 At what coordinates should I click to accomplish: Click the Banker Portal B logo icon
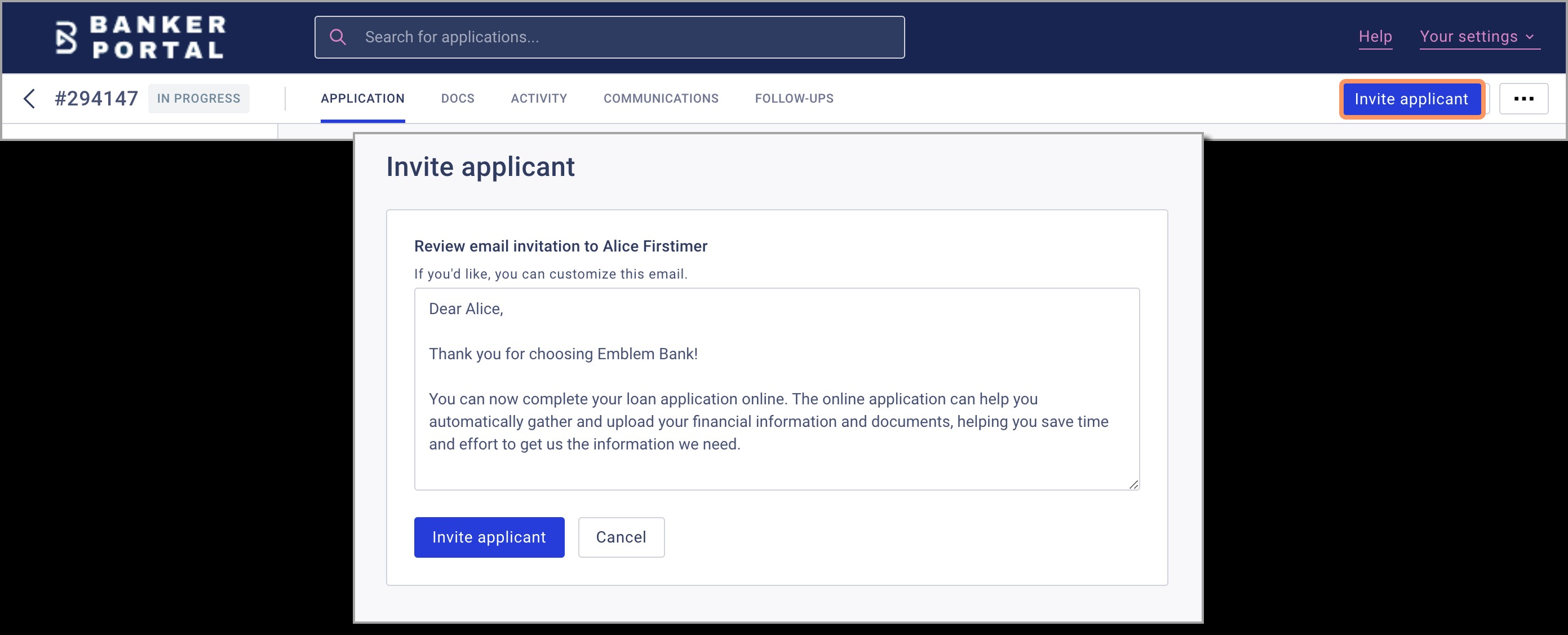tap(66, 38)
